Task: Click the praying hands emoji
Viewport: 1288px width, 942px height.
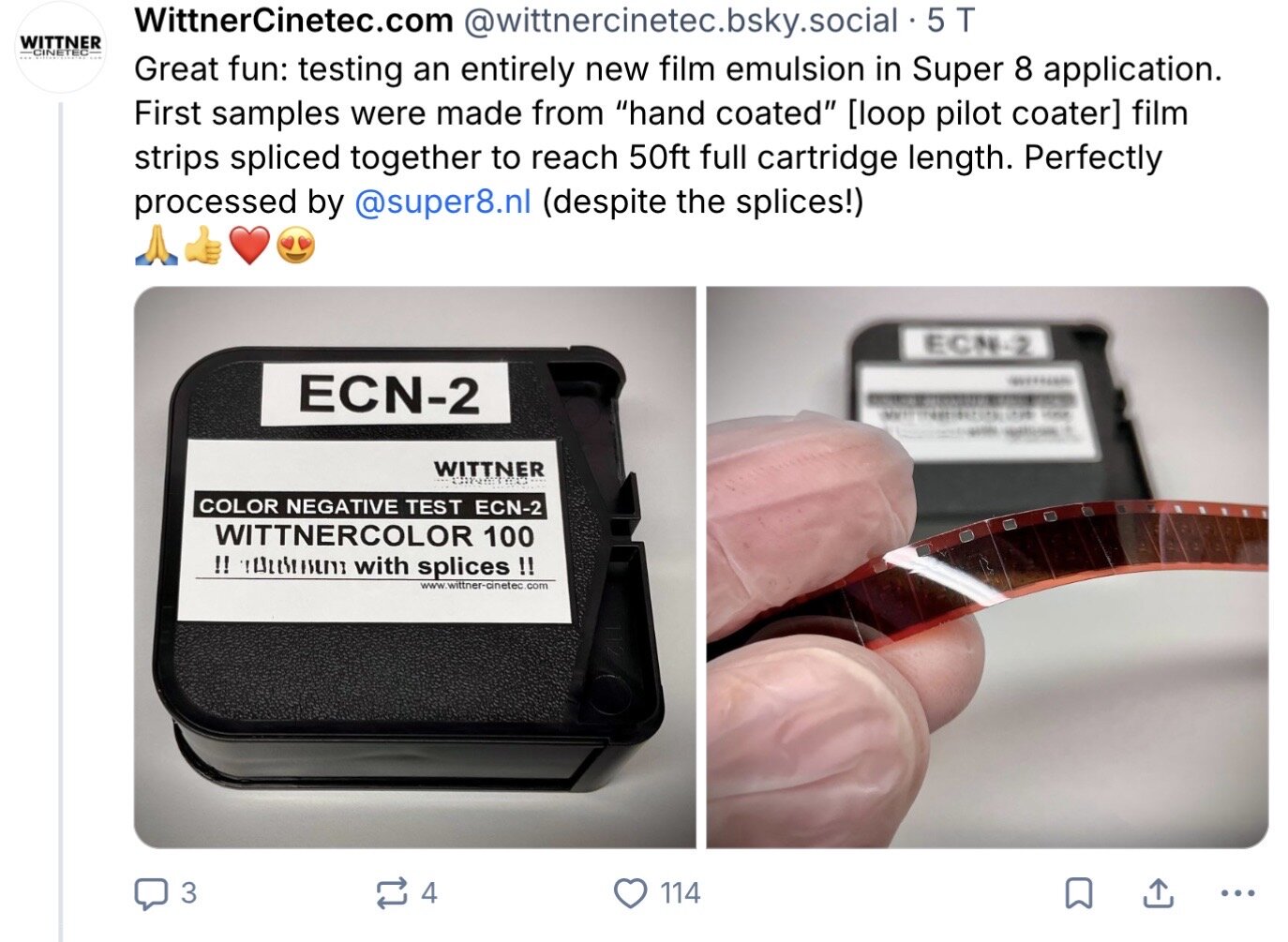Action: click(156, 246)
